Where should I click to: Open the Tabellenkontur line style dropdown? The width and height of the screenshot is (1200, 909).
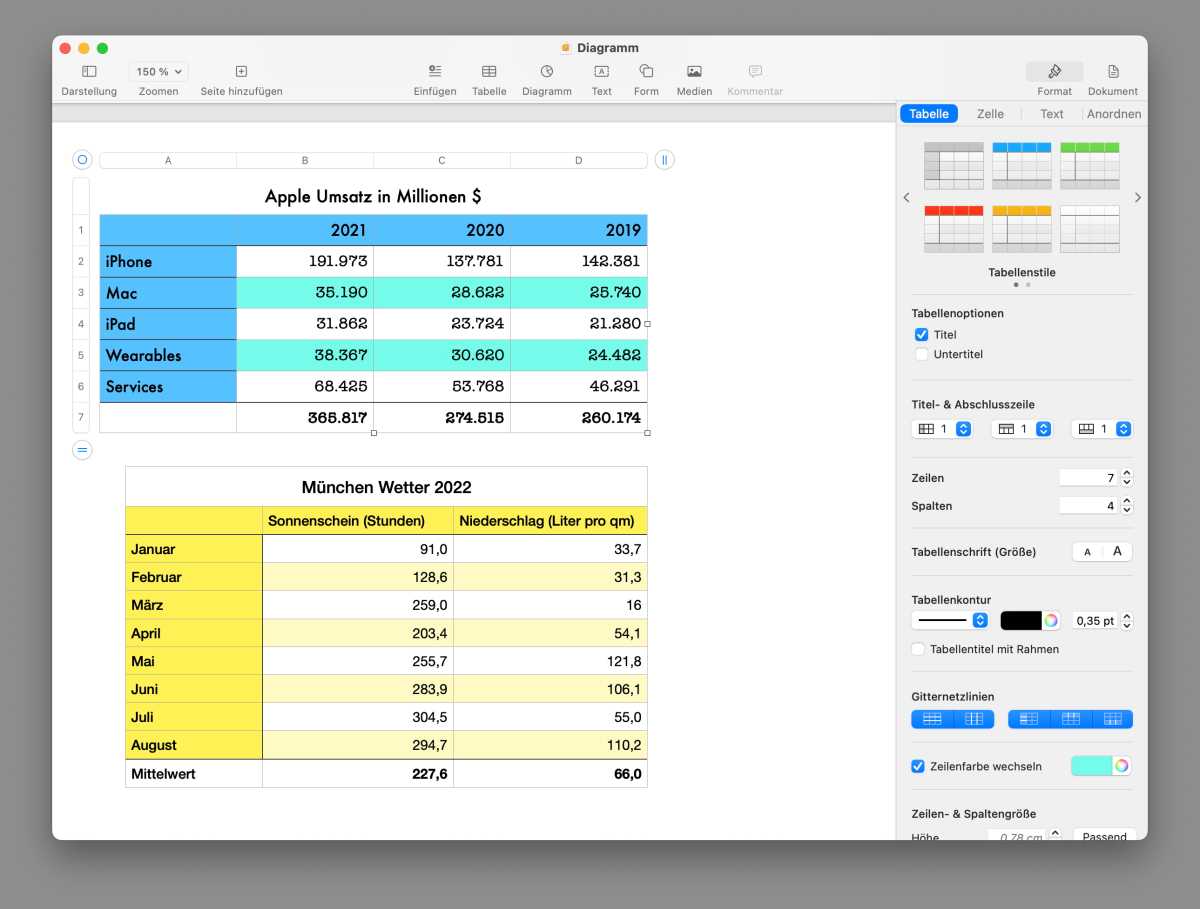(950, 621)
